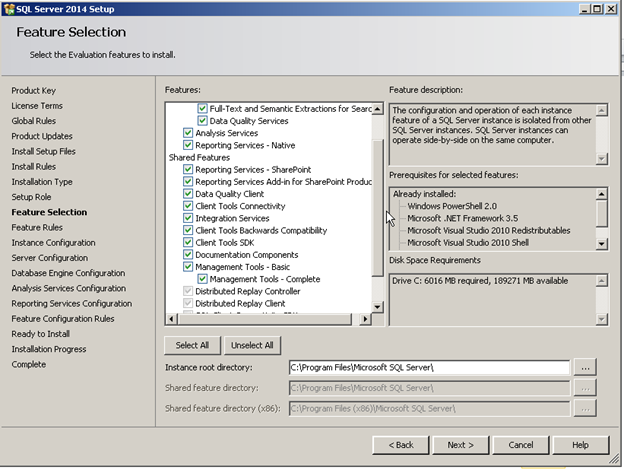Uncheck Client Tools Connectivity
Image resolution: width=624 pixels, height=470 pixels.
(x=188, y=206)
